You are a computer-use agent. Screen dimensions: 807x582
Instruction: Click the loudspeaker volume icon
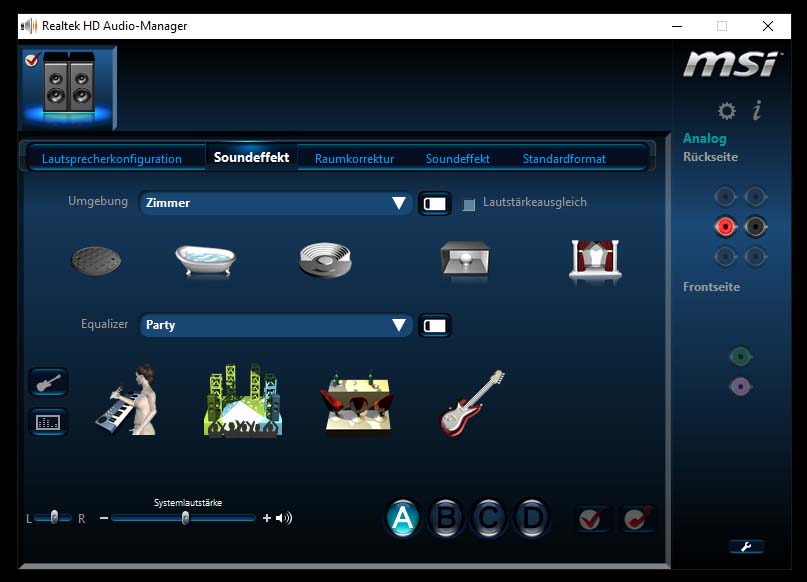click(x=284, y=518)
